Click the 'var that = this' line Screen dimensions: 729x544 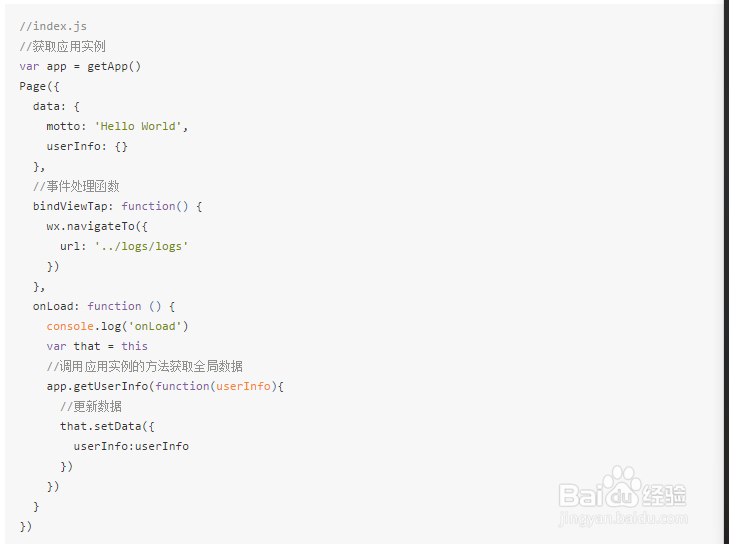pos(97,346)
